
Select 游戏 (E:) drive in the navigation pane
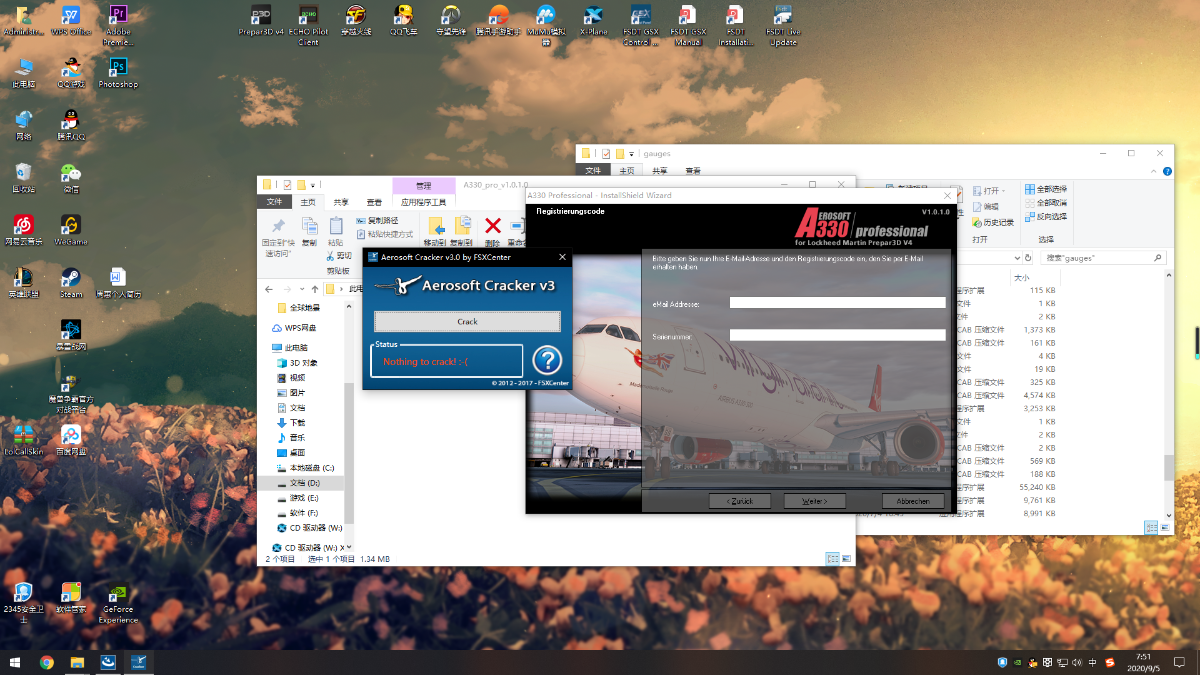click(x=298, y=498)
